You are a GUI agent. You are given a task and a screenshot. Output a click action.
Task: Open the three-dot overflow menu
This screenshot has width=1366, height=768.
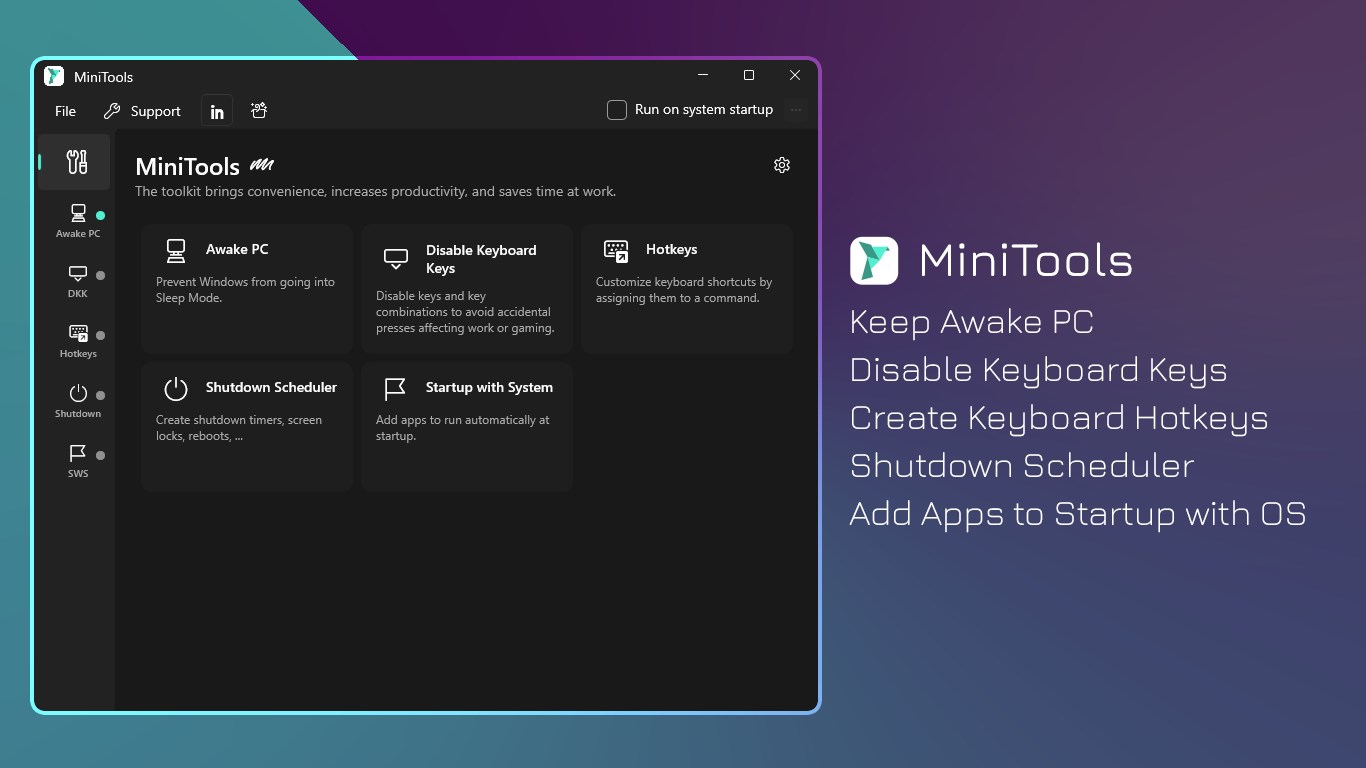point(796,110)
